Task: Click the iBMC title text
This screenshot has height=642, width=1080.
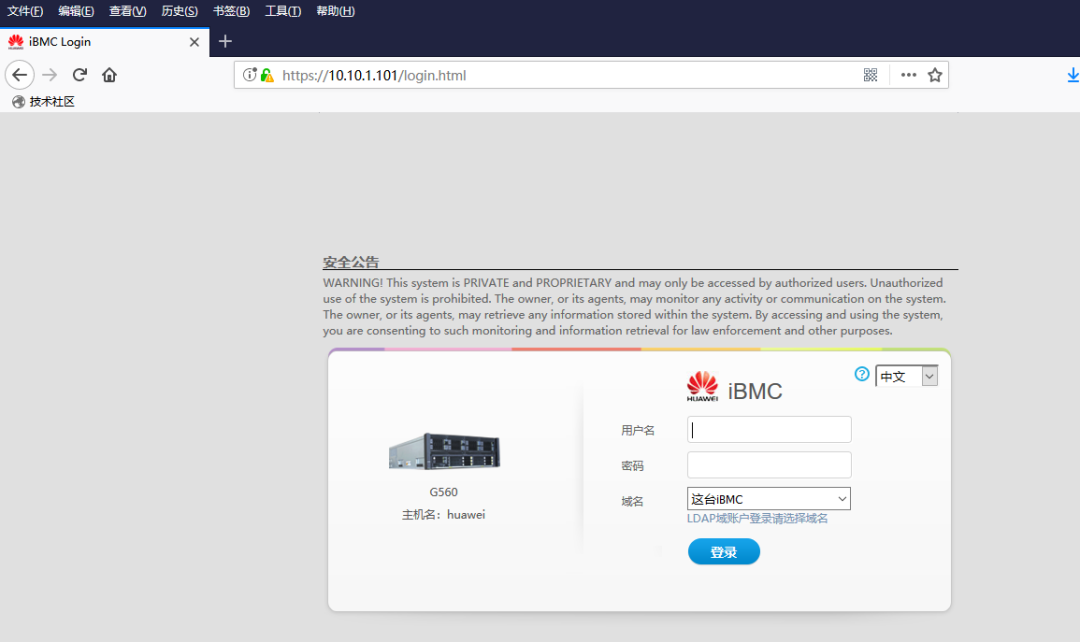Action: [x=755, y=391]
